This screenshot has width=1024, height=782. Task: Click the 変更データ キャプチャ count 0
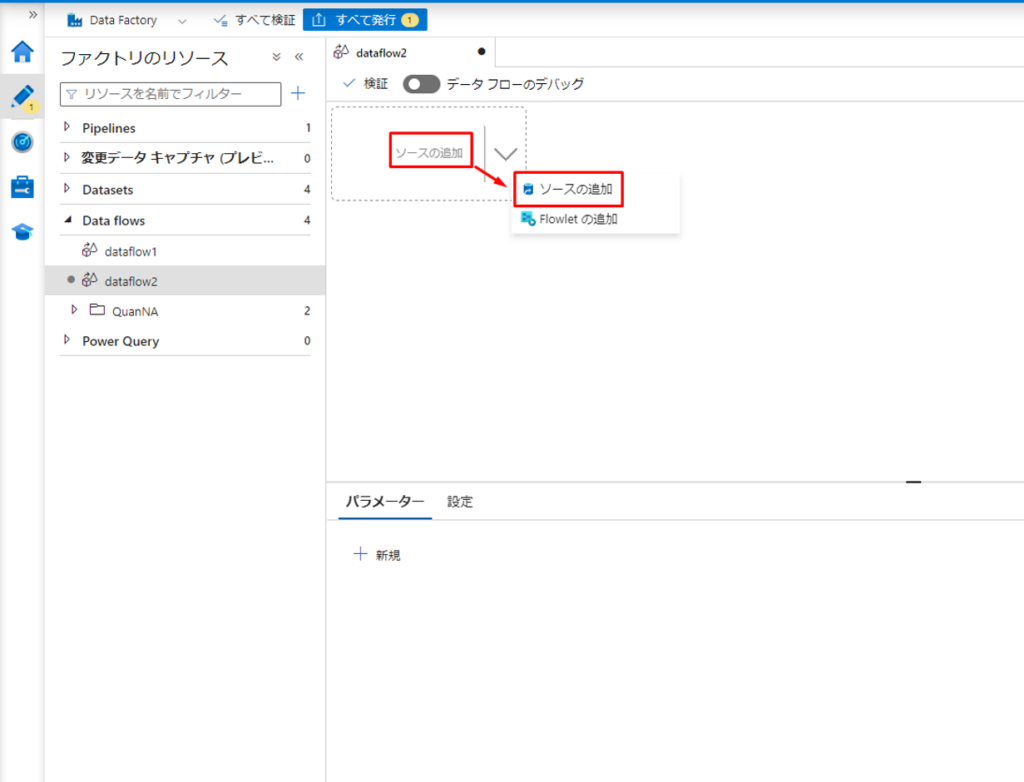point(307,158)
